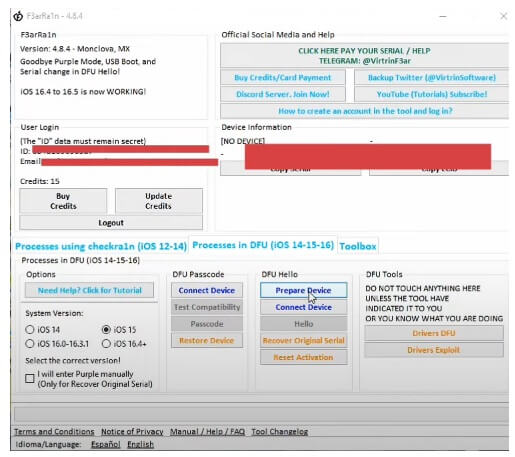Click Select the correct version! text
The height and width of the screenshot is (457, 515).
pyautogui.click(x=73, y=361)
